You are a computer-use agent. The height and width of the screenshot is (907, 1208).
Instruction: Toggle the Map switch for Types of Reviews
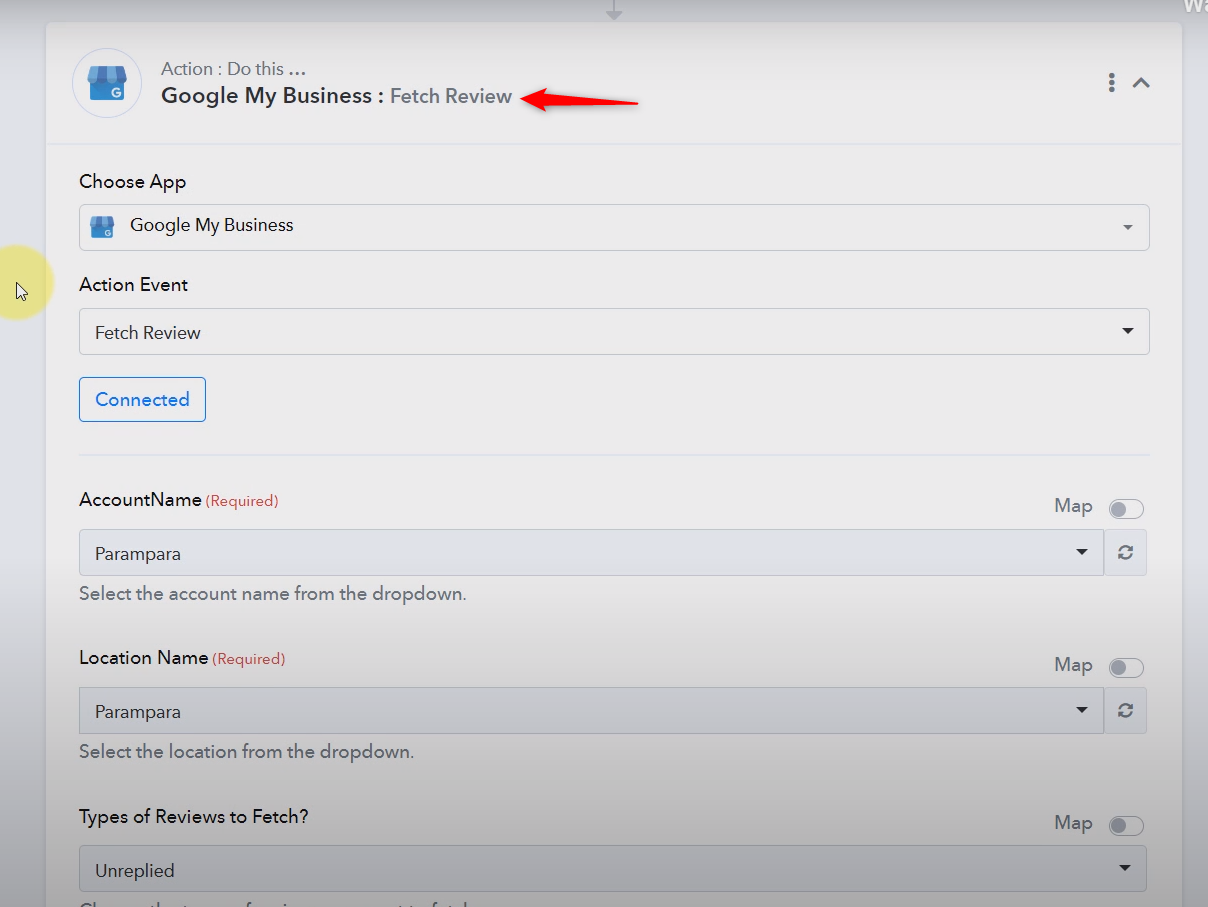click(x=1126, y=825)
